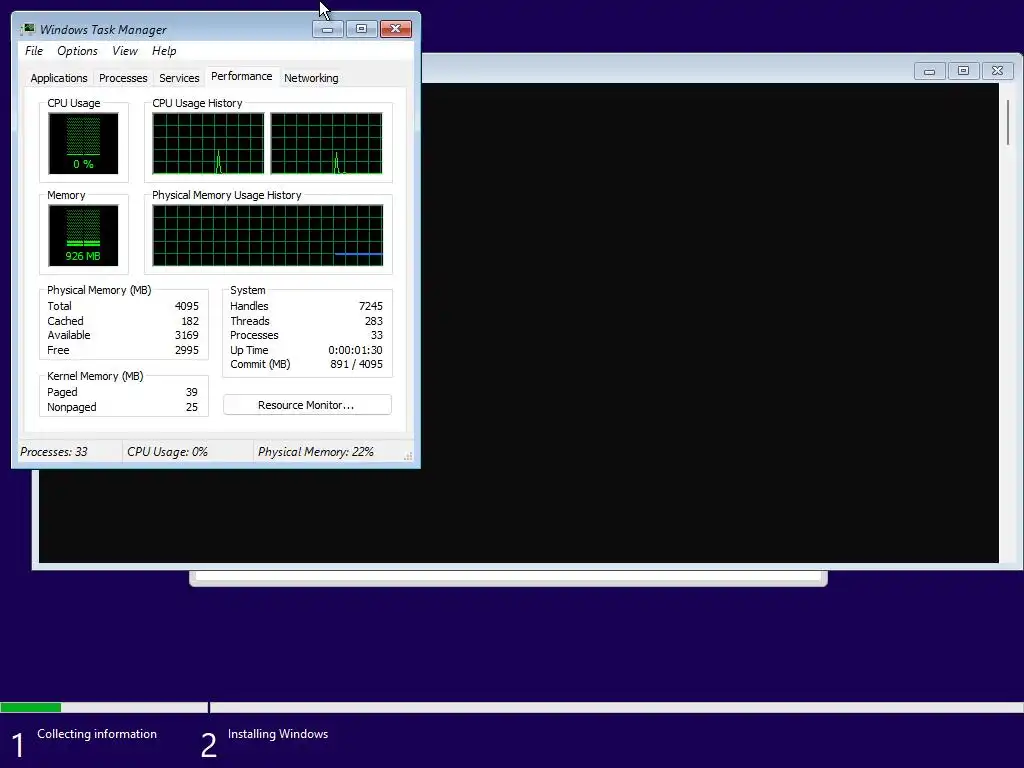This screenshot has height=768, width=1024.
Task: Switch to the Networking tab
Action: point(311,78)
